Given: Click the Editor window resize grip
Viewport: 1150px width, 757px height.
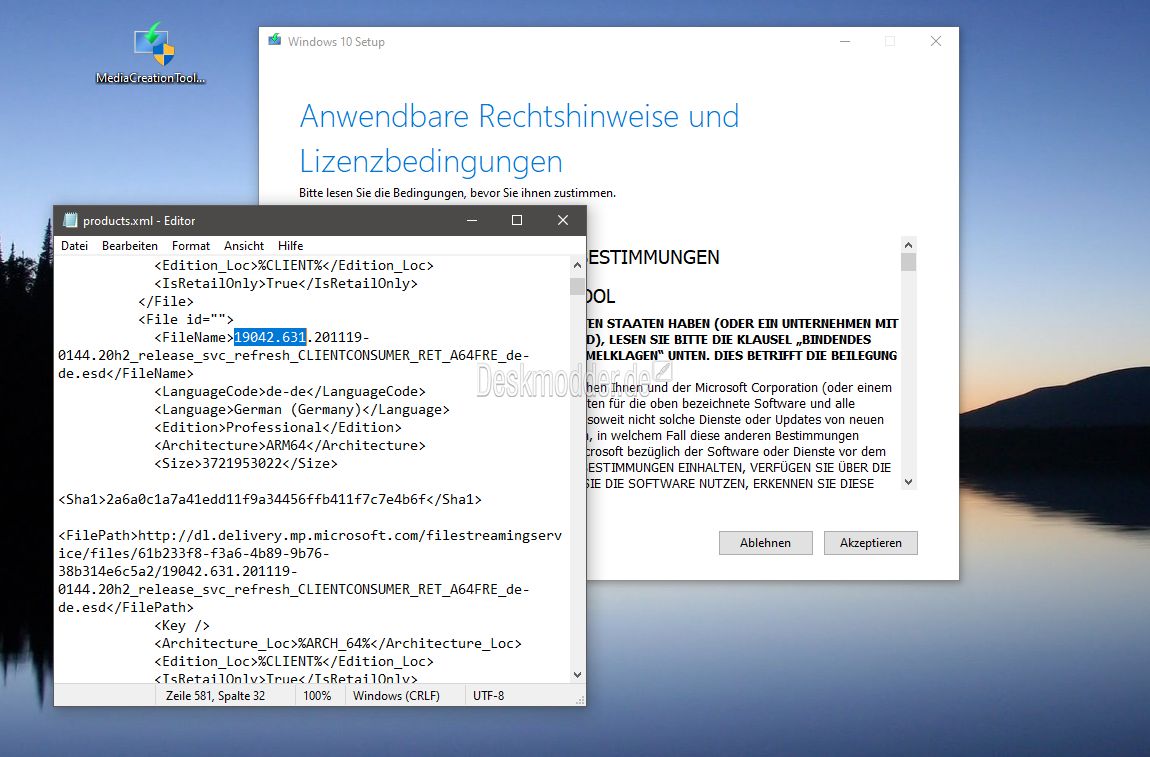Looking at the screenshot, I should tap(580, 701).
